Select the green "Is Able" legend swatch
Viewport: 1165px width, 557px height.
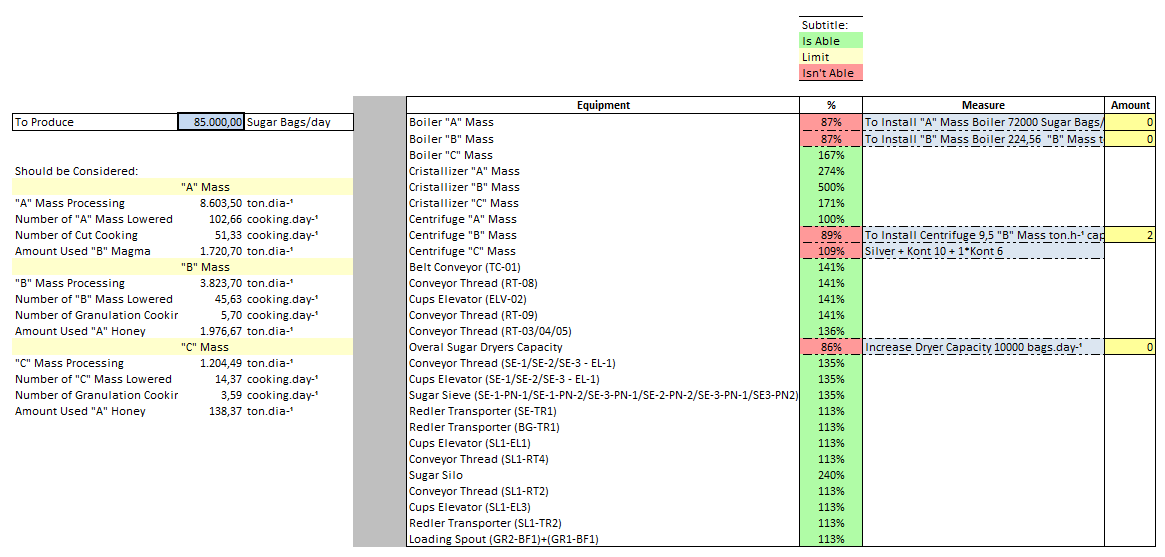tap(830, 41)
